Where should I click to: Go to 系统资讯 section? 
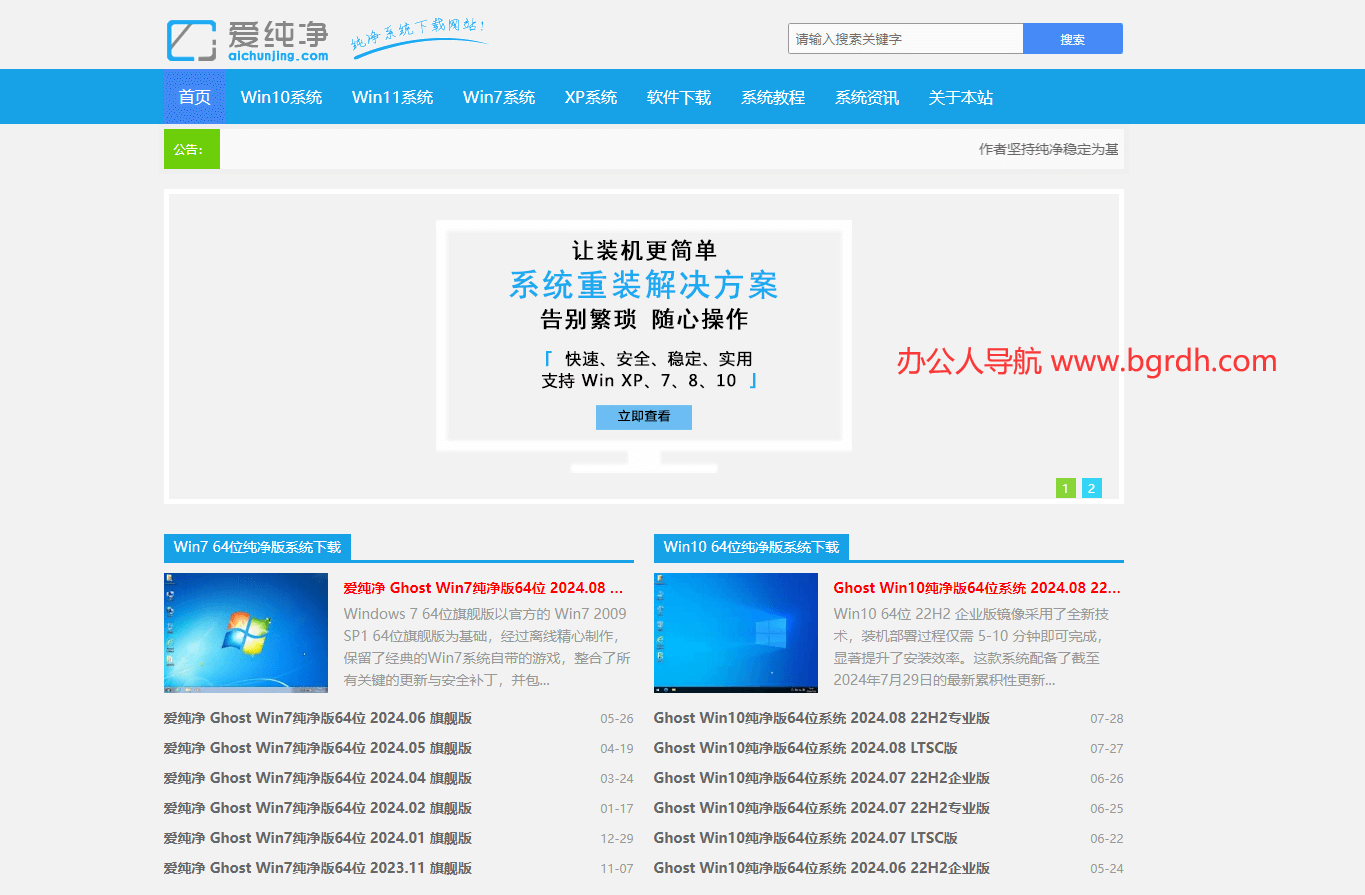[867, 97]
